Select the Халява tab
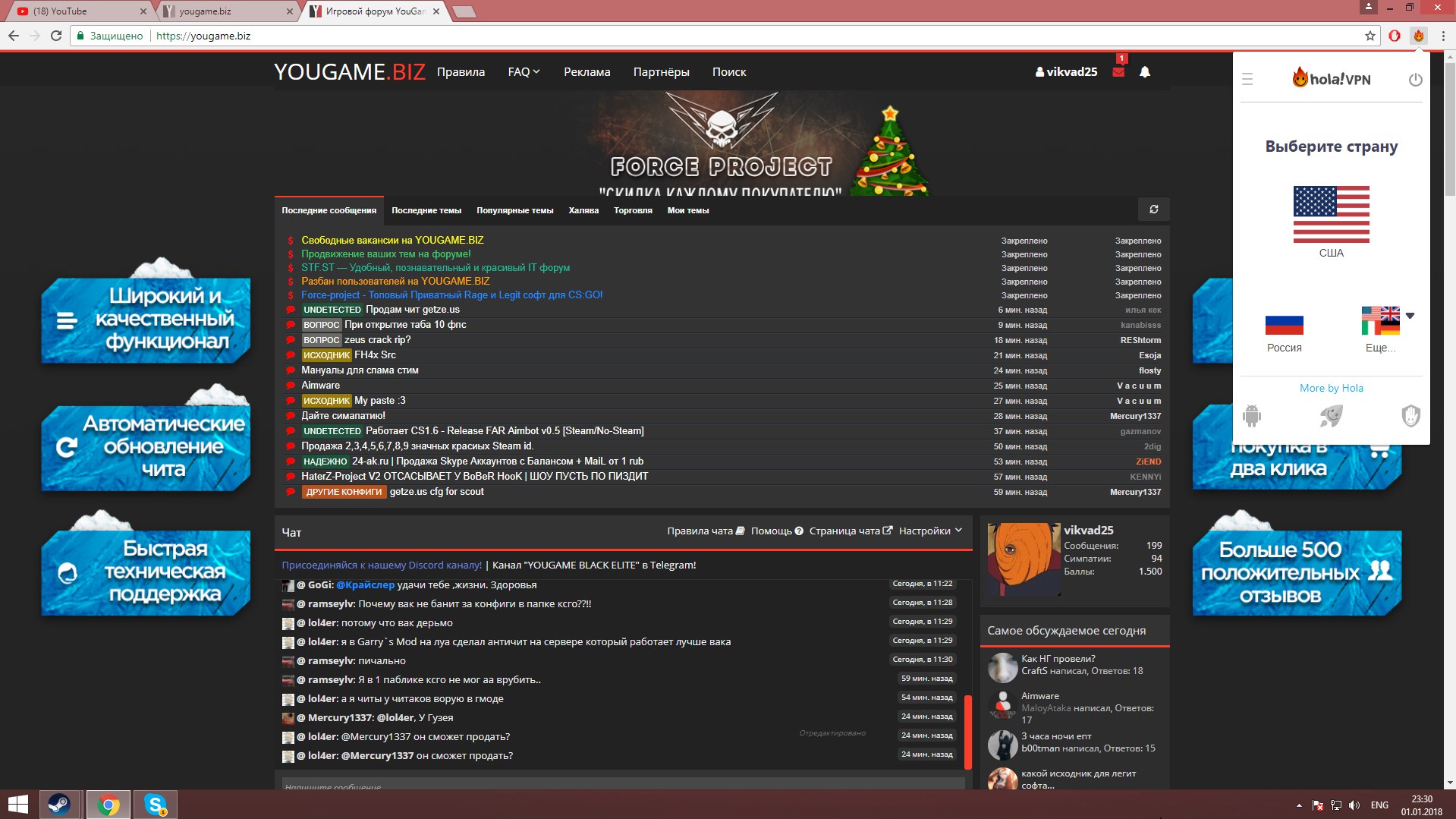Image resolution: width=1456 pixels, height=819 pixels. click(583, 210)
